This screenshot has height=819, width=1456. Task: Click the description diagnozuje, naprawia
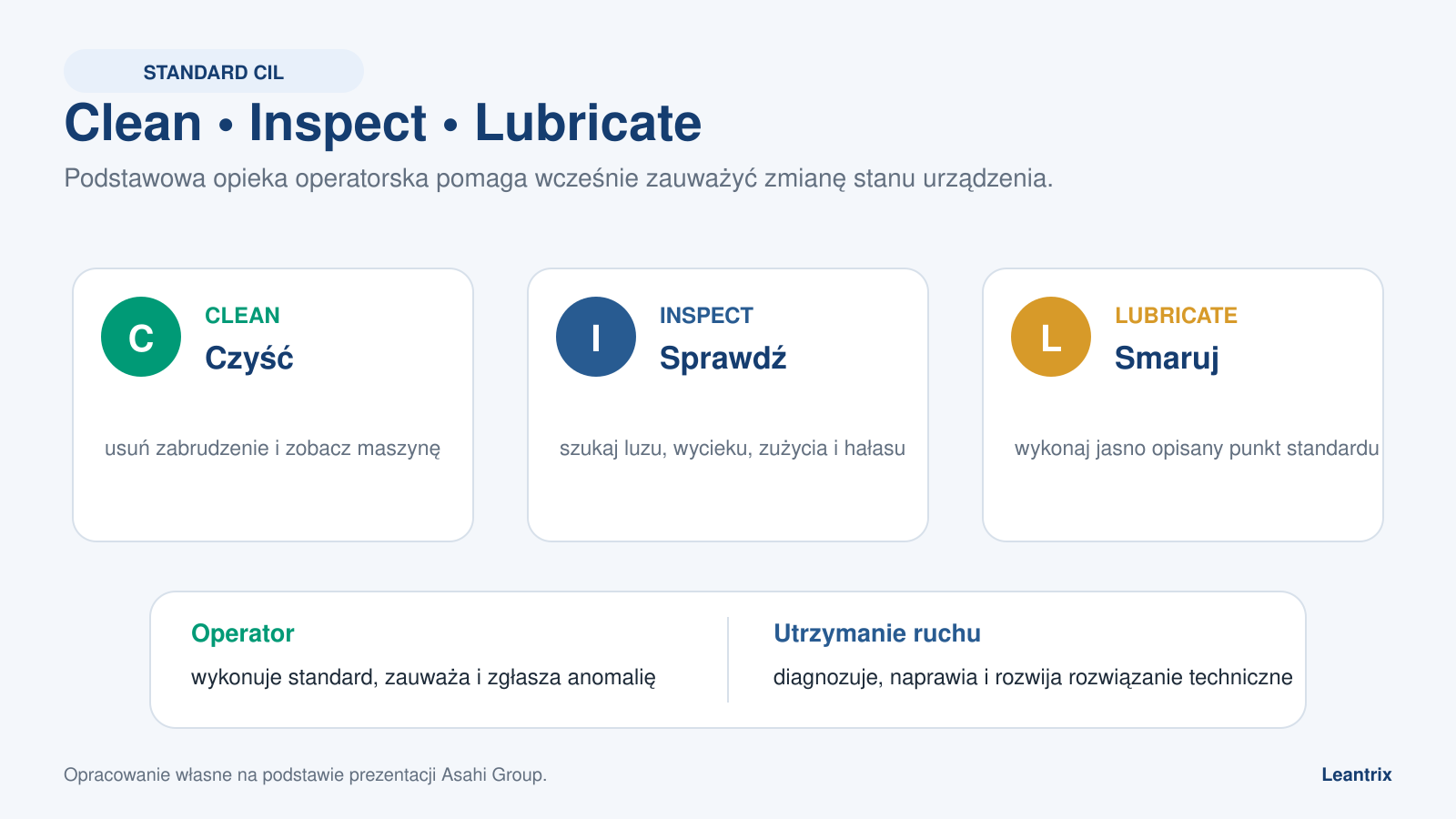1033,677
